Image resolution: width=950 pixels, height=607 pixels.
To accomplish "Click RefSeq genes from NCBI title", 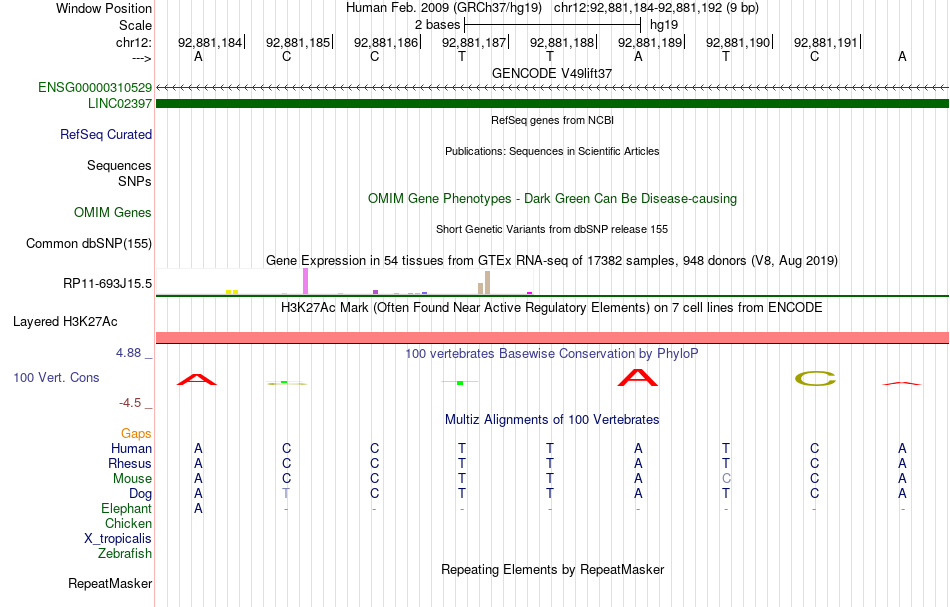I will coord(552,120).
